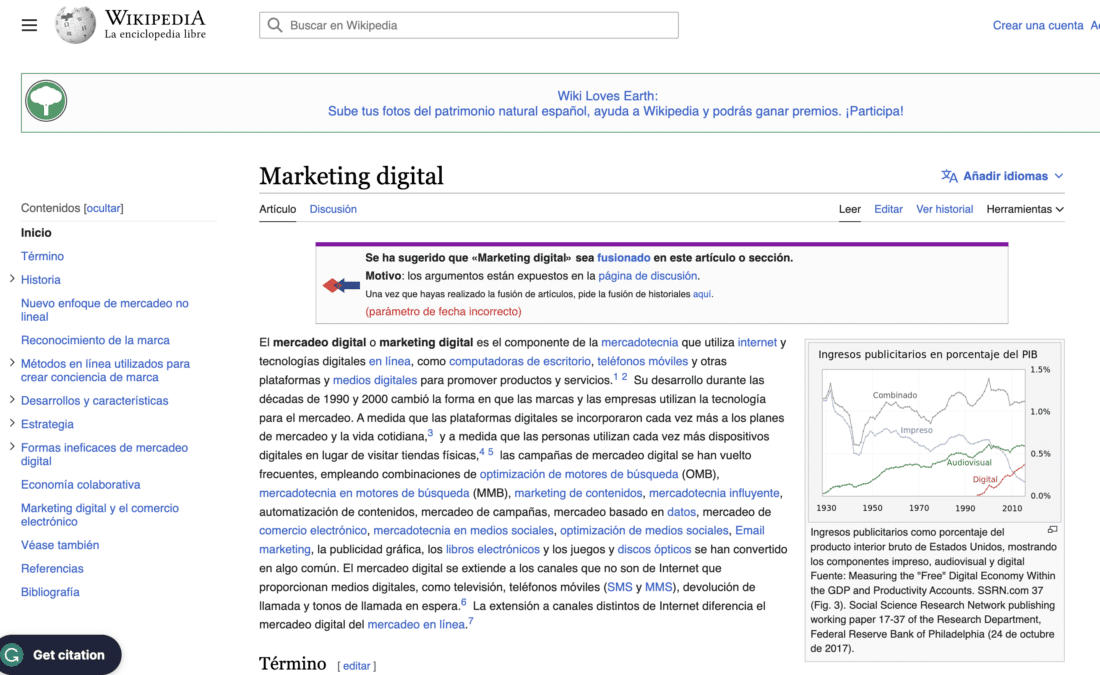Open the Grammarly Get citation widget
Image resolution: width=1100 pixels, height=675 pixels.
pyautogui.click(x=60, y=654)
